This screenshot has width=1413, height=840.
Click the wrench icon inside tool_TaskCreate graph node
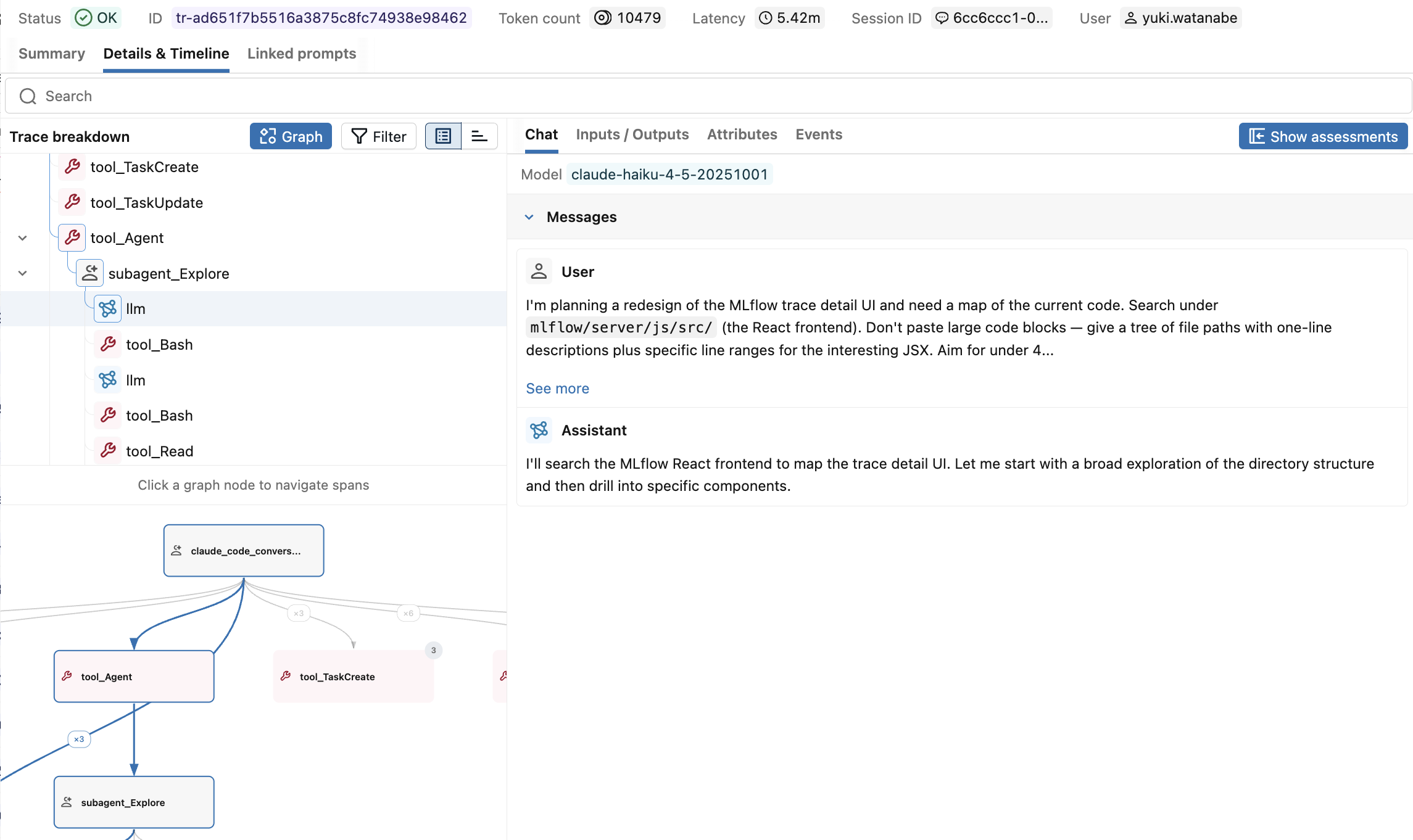tap(286, 677)
